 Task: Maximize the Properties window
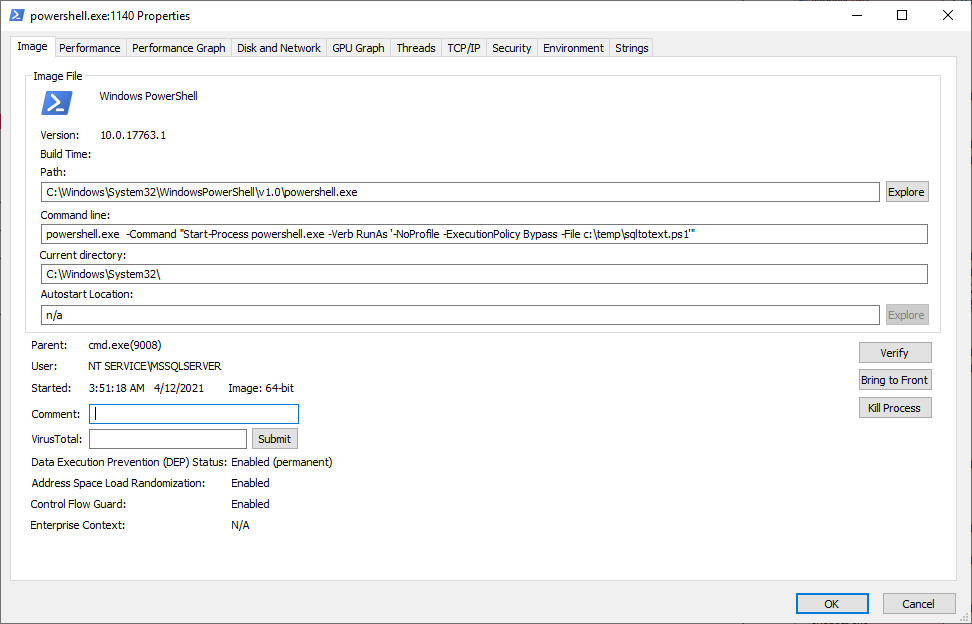tap(902, 15)
